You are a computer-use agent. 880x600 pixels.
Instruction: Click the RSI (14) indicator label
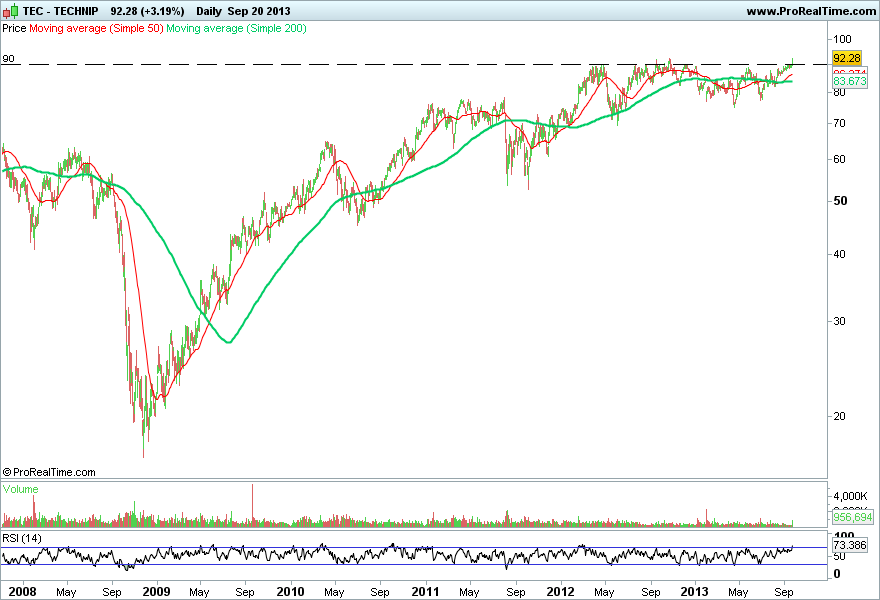[22, 538]
